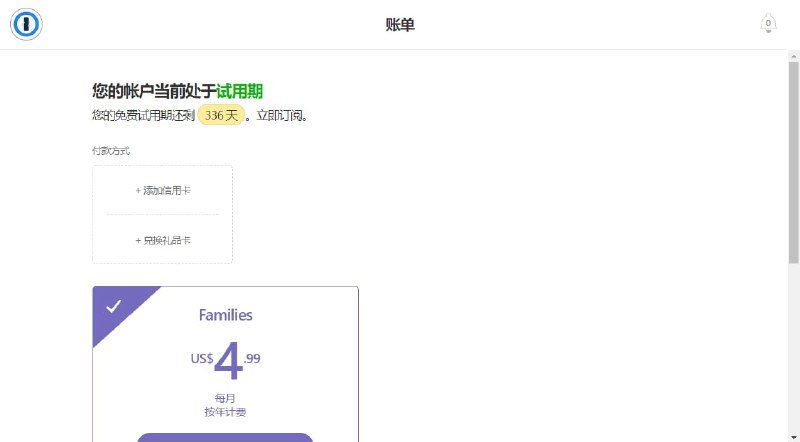The height and width of the screenshot is (442, 800).
Task: Redeem a gift card via 兑换礼品卡
Action: [163, 240]
